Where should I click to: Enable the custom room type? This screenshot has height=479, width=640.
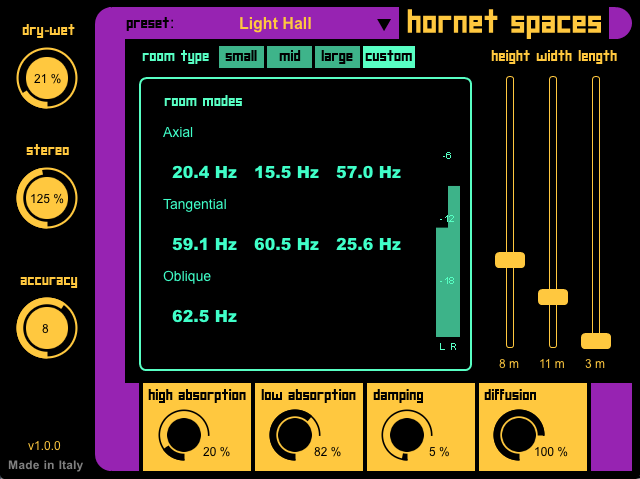389,57
